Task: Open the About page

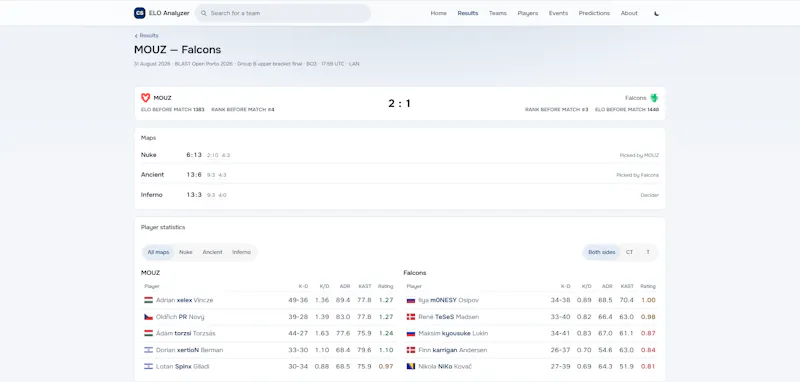Action: [629, 13]
